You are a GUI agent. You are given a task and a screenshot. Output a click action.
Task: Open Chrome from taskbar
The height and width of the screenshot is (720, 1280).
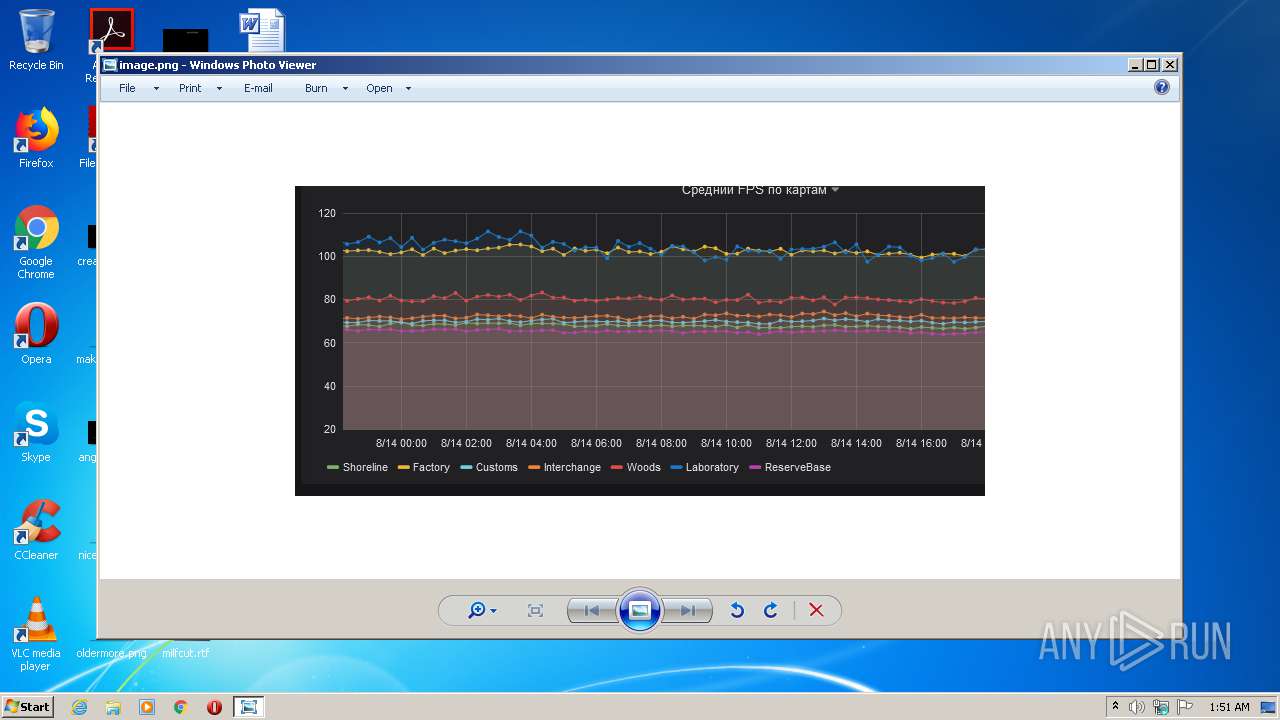tap(181, 707)
